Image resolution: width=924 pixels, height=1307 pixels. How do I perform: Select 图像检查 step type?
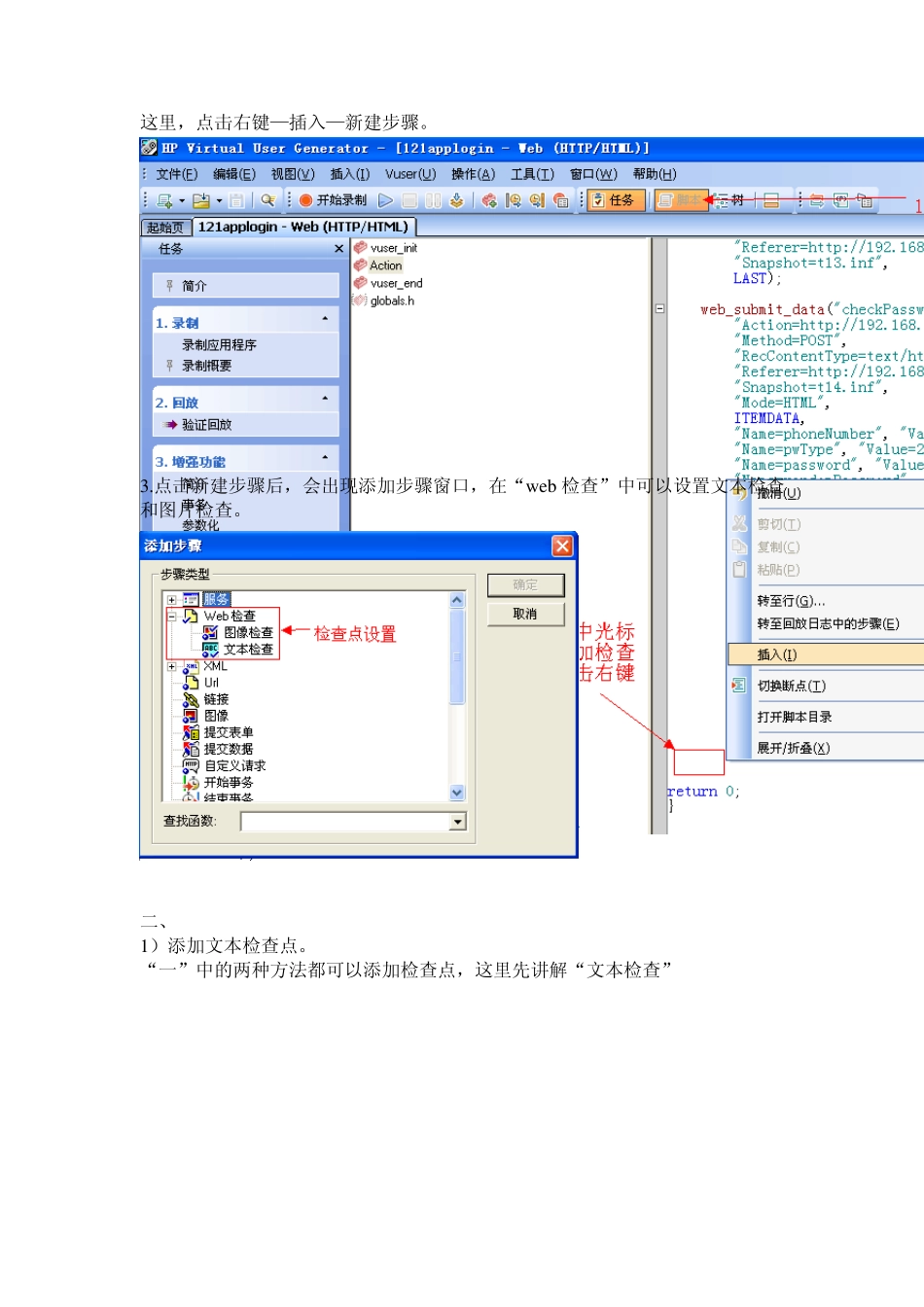[248, 633]
